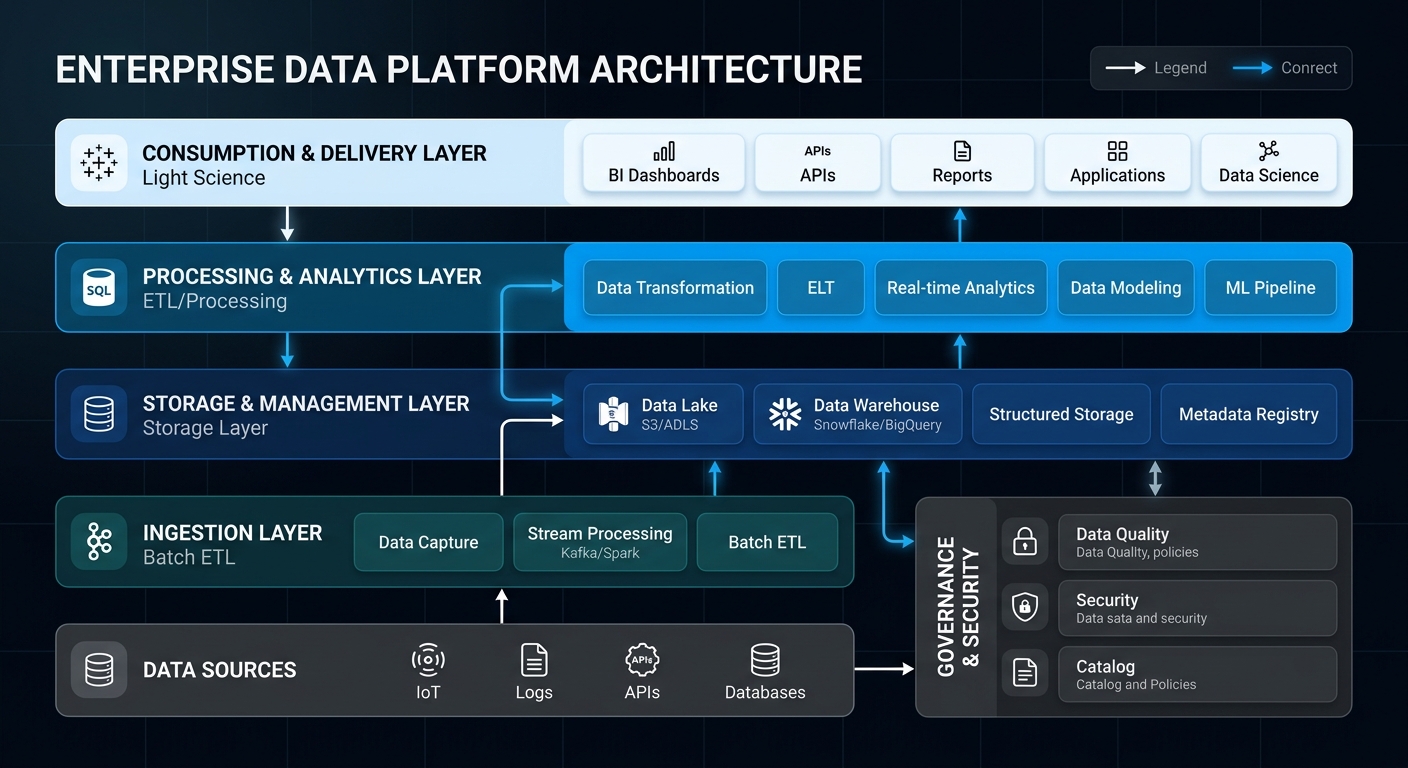The height and width of the screenshot is (768, 1408).
Task: Click the IoT sensor icon
Action: click(428, 660)
